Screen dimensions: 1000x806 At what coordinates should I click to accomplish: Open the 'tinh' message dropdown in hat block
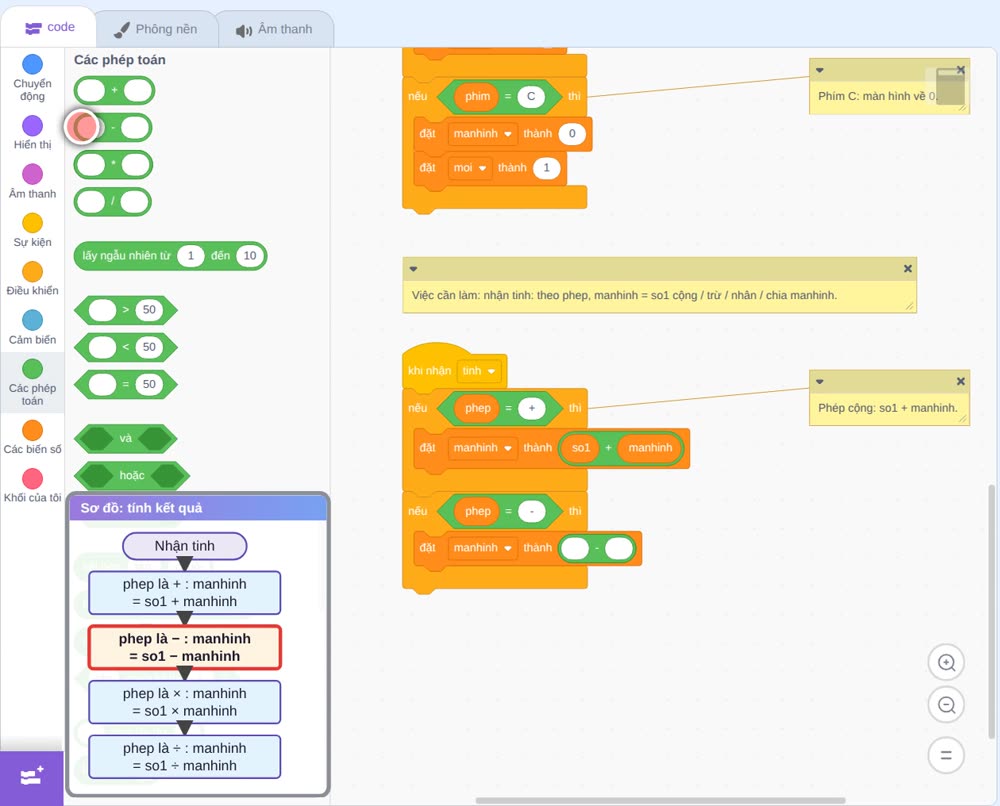pos(479,371)
